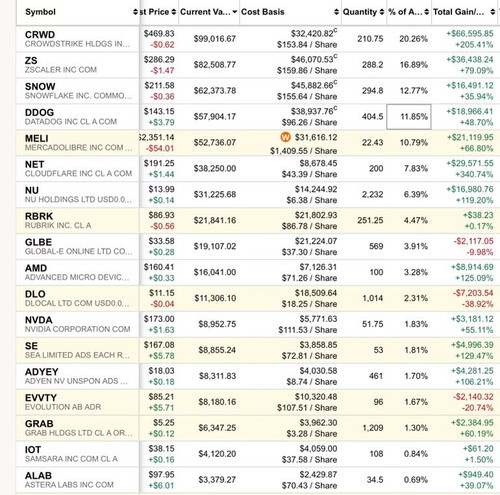Click NET total gain +$29,571.55

tap(470, 163)
